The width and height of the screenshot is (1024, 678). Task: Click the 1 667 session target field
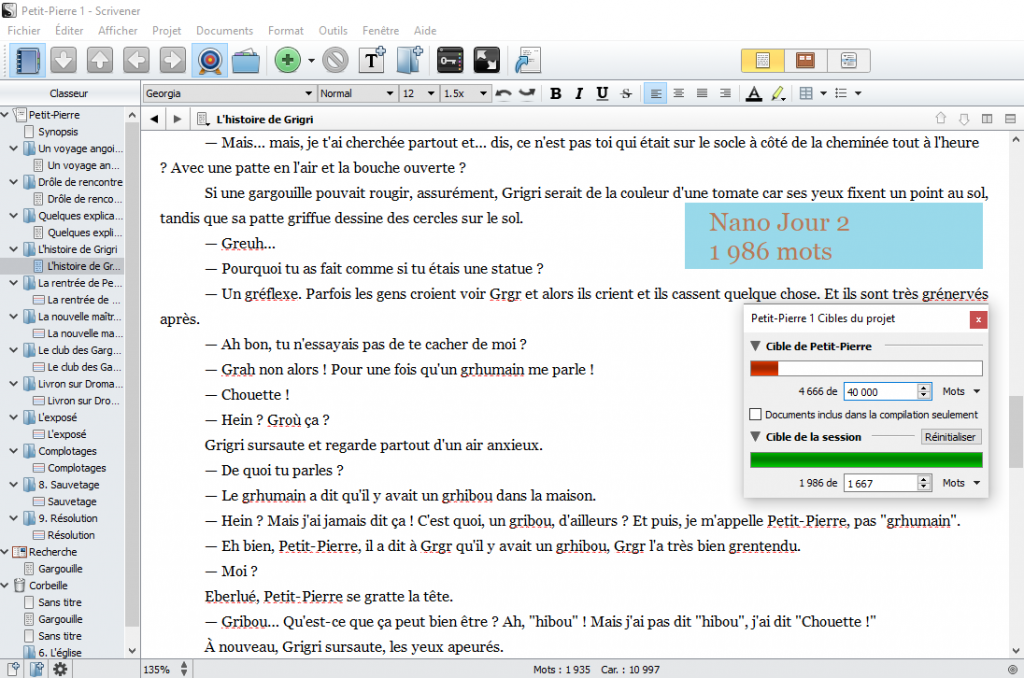pyautogui.click(x=881, y=483)
